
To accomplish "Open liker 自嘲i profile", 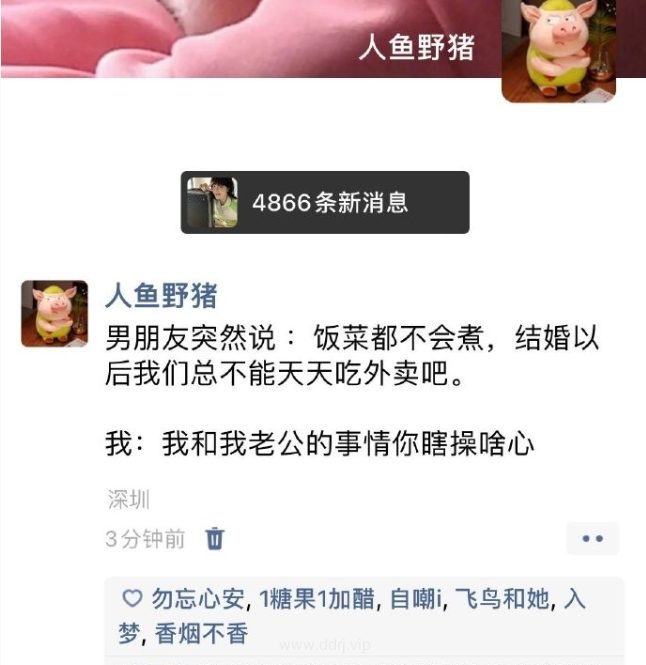I will coord(416,599).
